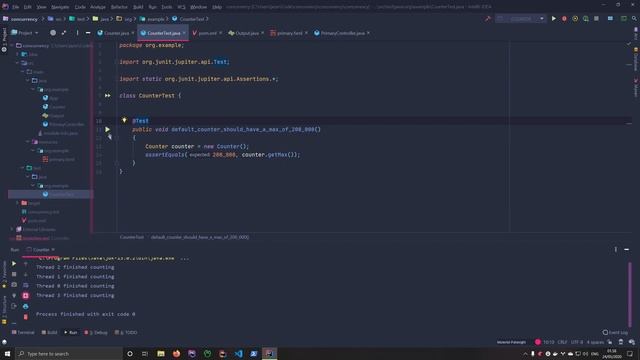Open Event Log from status bar

(616, 332)
